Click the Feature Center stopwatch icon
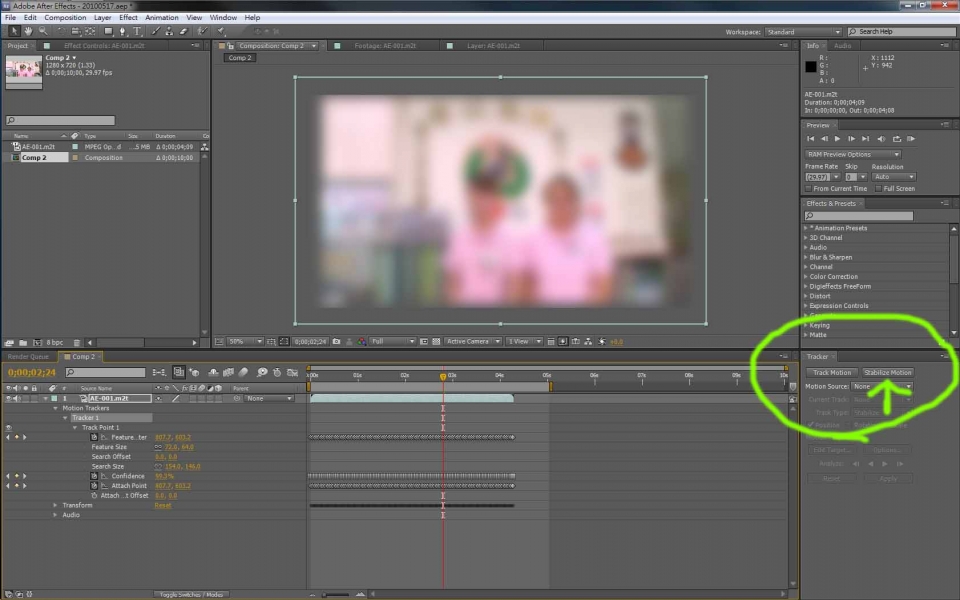This screenshot has width=960, height=600. pyautogui.click(x=94, y=437)
